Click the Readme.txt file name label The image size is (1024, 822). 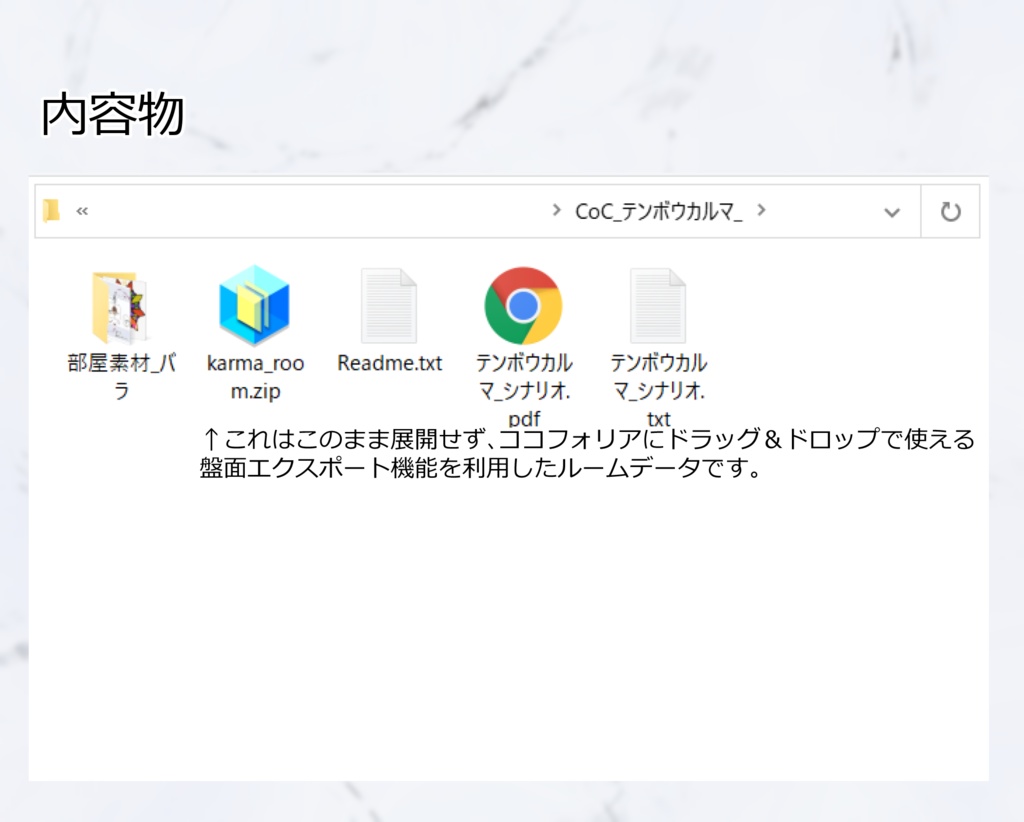(389, 363)
